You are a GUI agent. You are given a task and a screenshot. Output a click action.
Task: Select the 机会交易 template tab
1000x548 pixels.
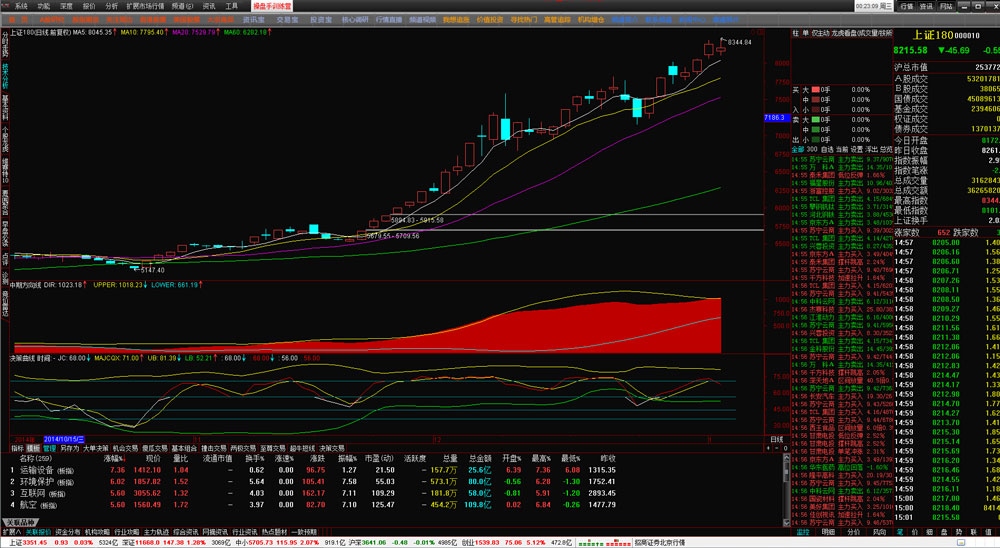(x=125, y=448)
